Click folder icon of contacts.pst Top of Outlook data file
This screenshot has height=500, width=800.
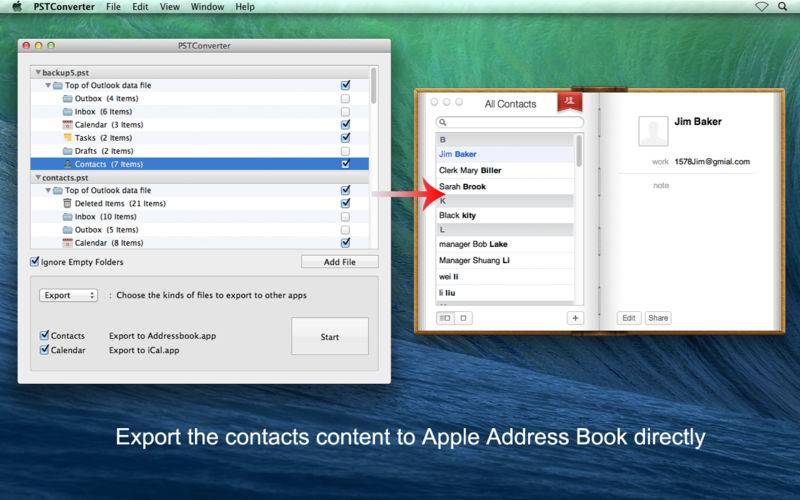(x=58, y=190)
